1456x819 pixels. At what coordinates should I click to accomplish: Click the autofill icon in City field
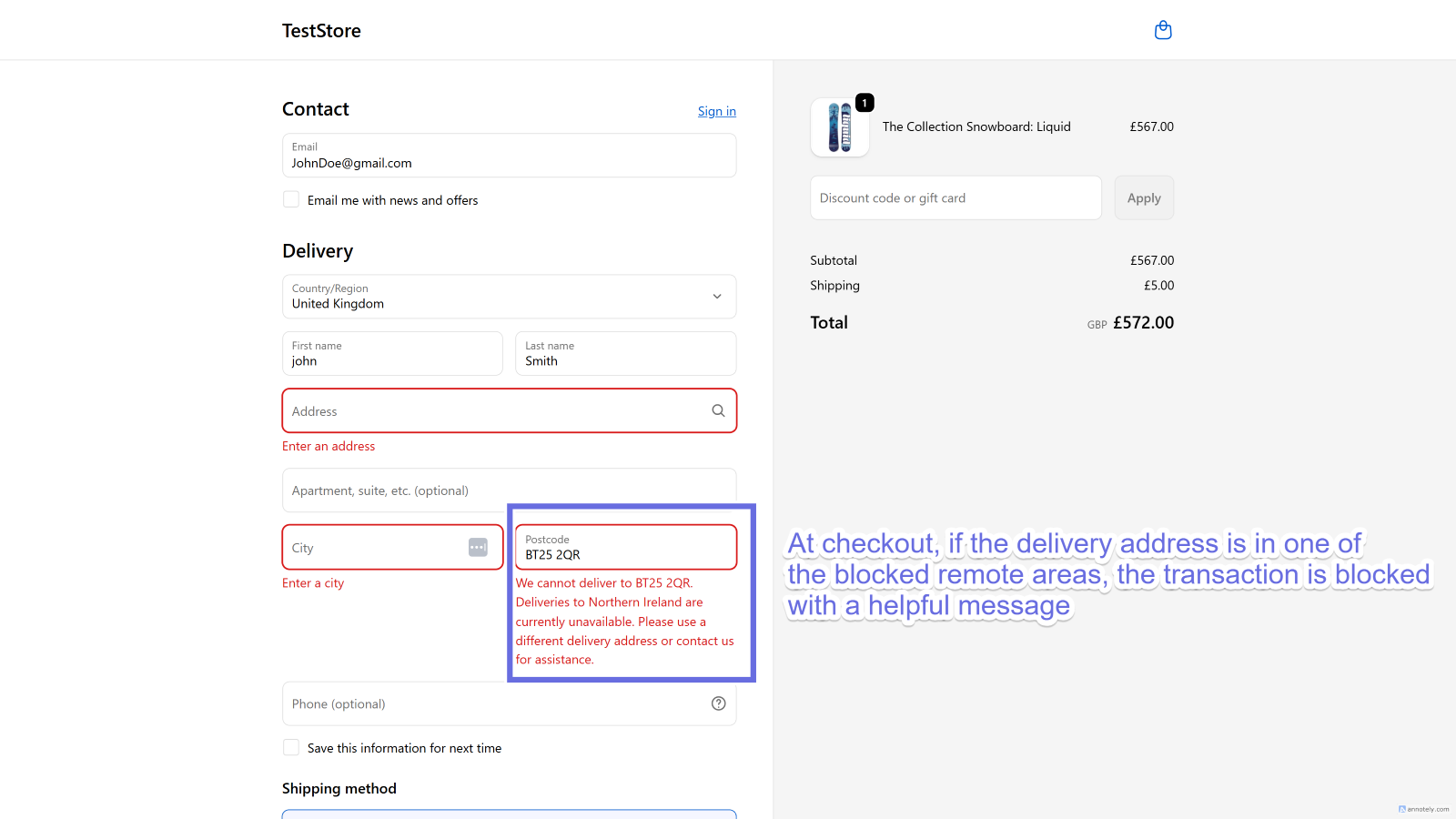pos(478,547)
